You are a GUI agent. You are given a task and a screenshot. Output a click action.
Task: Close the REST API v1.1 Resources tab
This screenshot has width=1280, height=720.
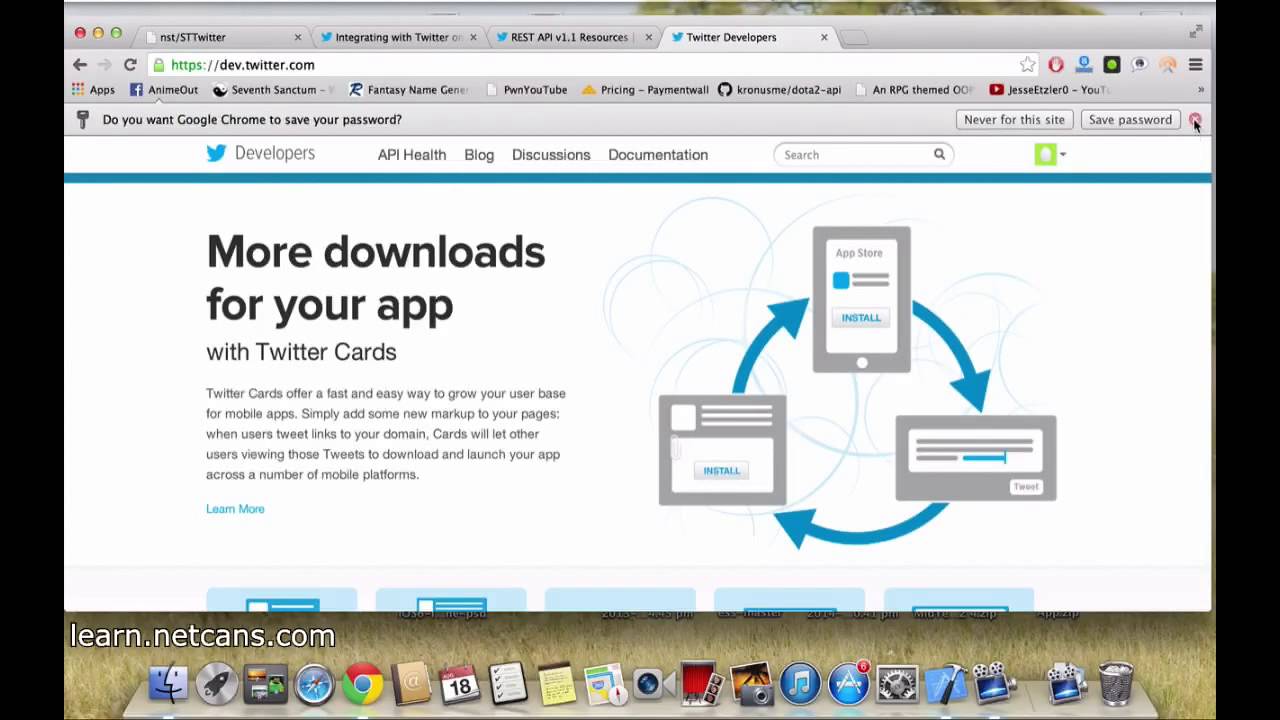pyautogui.click(x=649, y=37)
